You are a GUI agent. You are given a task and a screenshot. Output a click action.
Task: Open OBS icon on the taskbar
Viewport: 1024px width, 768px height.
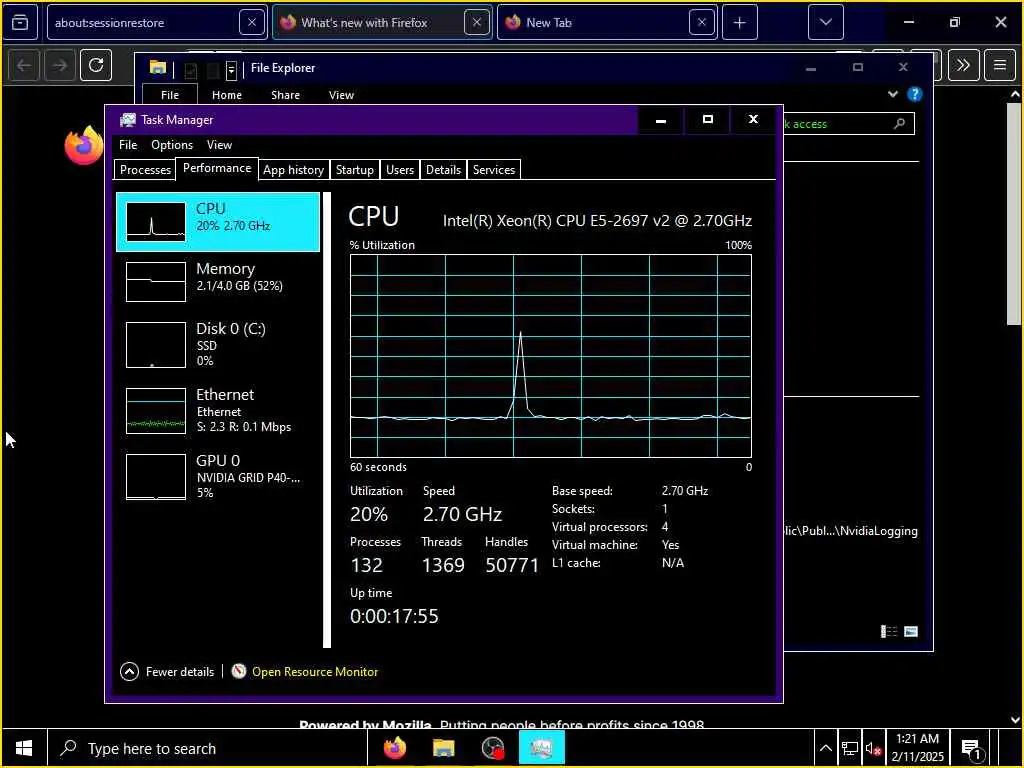[492, 748]
